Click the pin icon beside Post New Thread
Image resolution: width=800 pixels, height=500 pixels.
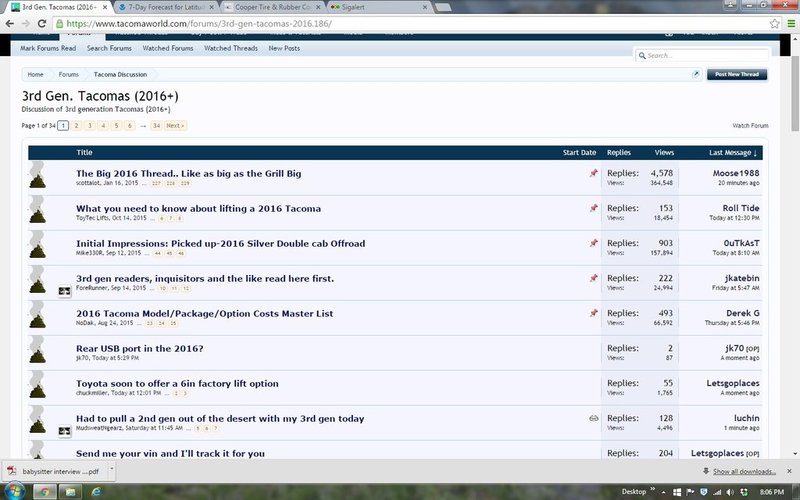coord(695,74)
